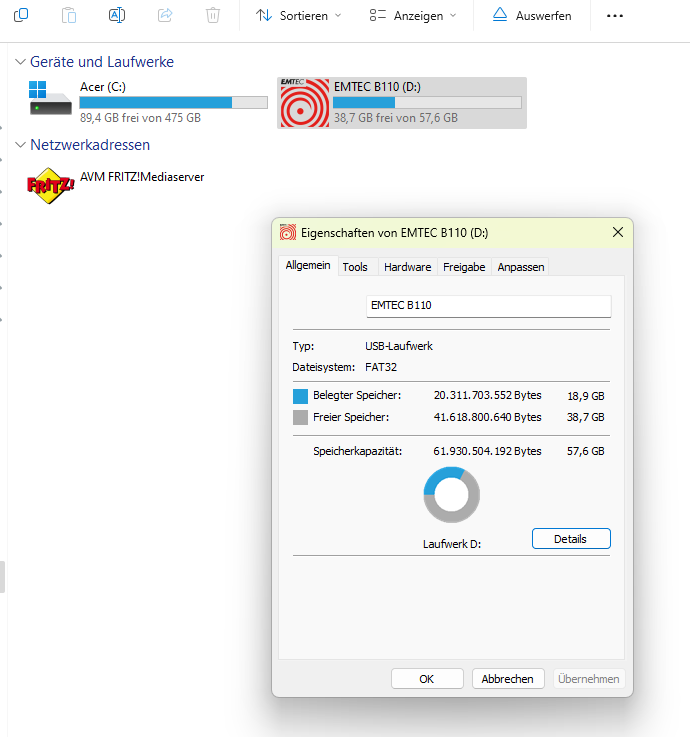Close the Eigenschaften dialog
The height and width of the screenshot is (737, 690).
(x=618, y=232)
